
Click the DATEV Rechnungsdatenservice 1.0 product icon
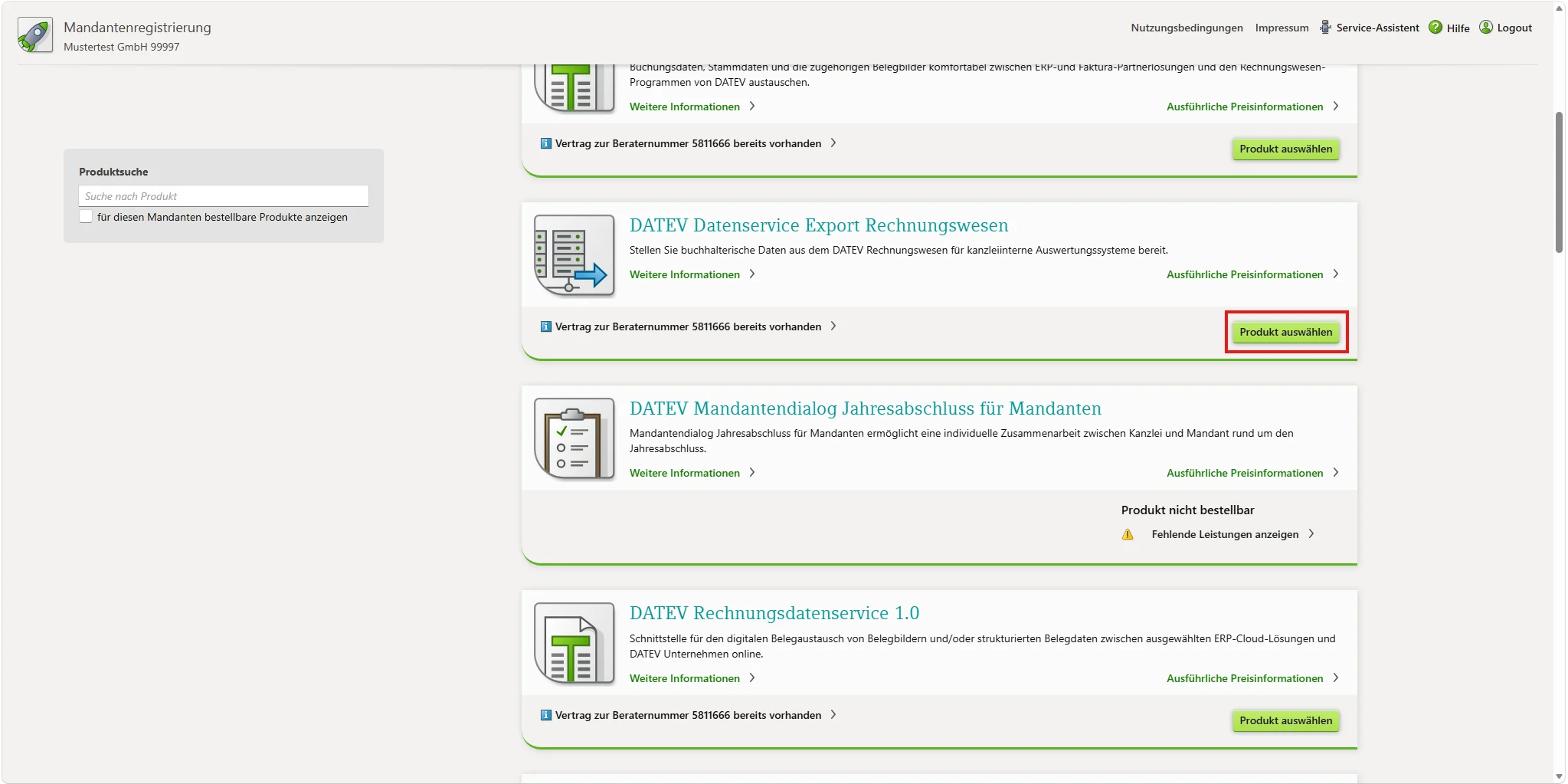point(574,644)
